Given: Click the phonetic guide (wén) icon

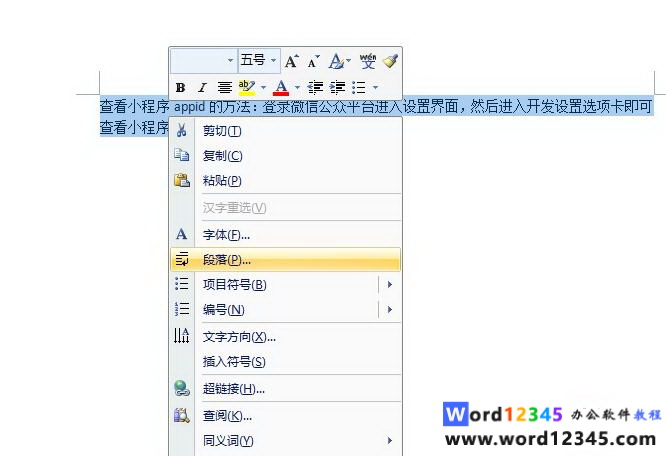Looking at the screenshot, I should (x=368, y=62).
